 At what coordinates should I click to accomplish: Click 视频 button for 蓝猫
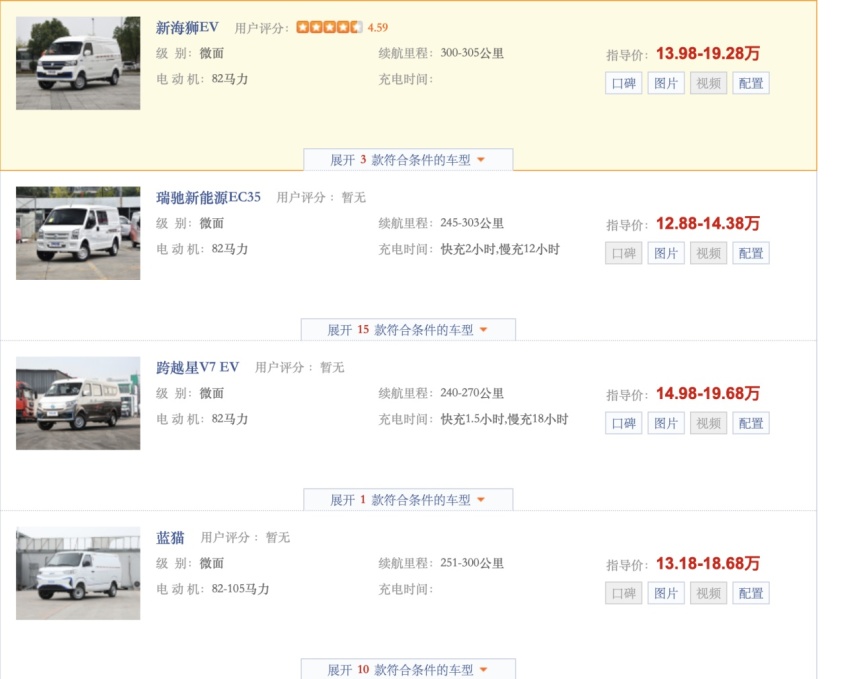[x=708, y=593]
